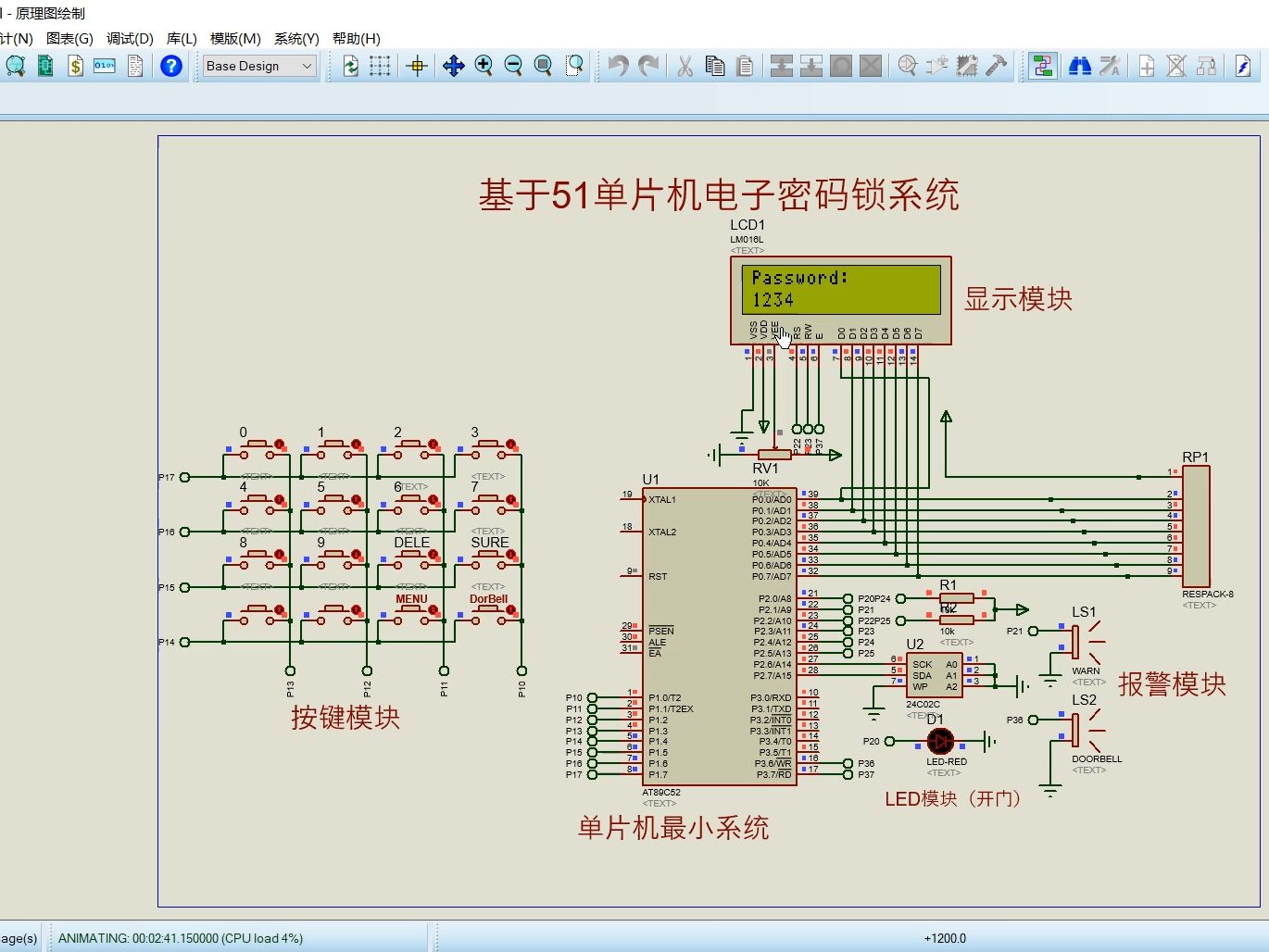The image size is (1269, 952).
Task: Select the LS1 WARN buzzer
Action: [1086, 641]
